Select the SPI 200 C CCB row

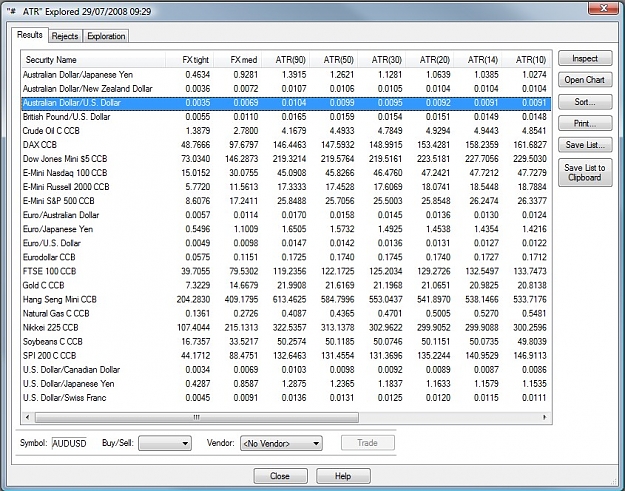pyautogui.click(x=286, y=355)
